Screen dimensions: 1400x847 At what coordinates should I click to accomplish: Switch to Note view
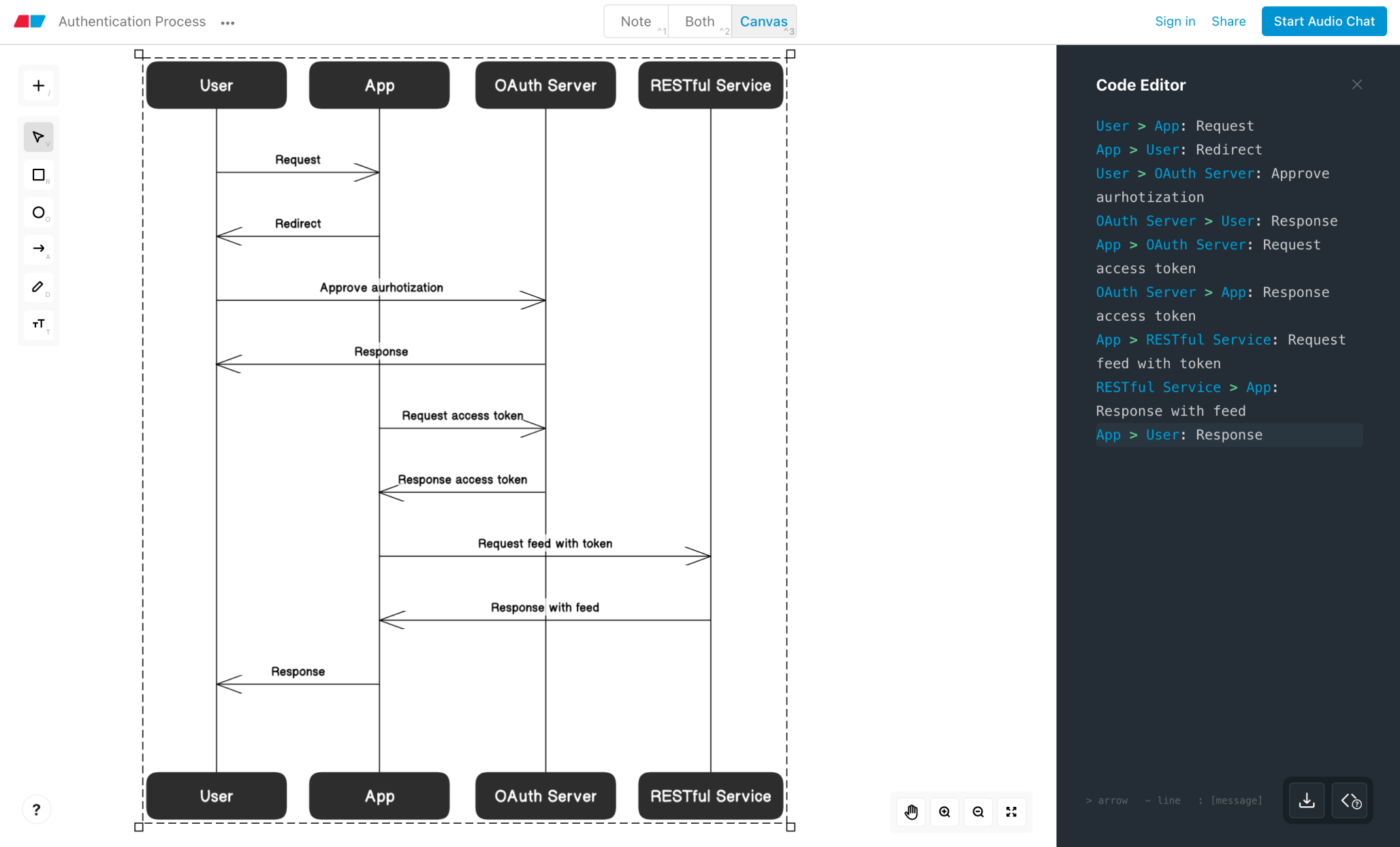point(635,21)
